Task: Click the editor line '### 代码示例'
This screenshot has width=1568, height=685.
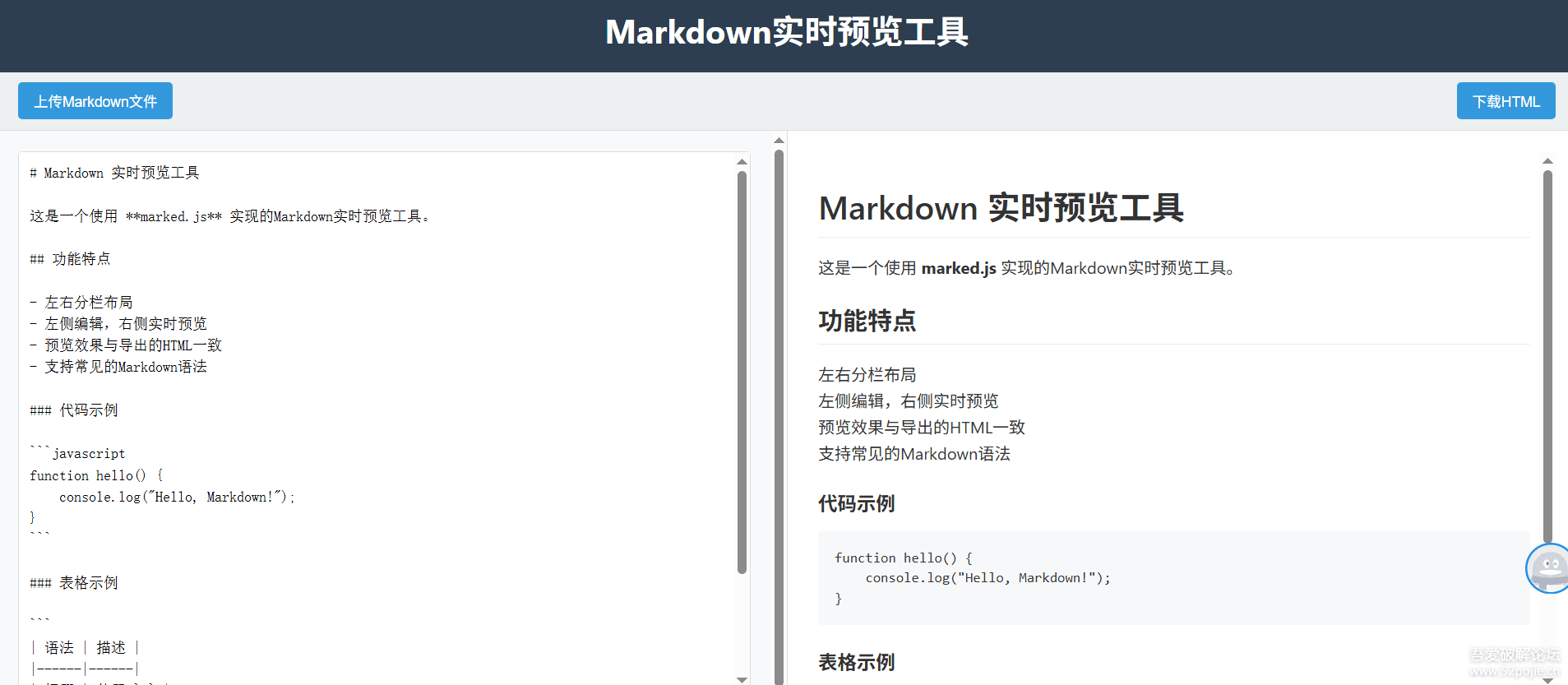Action: tap(74, 410)
